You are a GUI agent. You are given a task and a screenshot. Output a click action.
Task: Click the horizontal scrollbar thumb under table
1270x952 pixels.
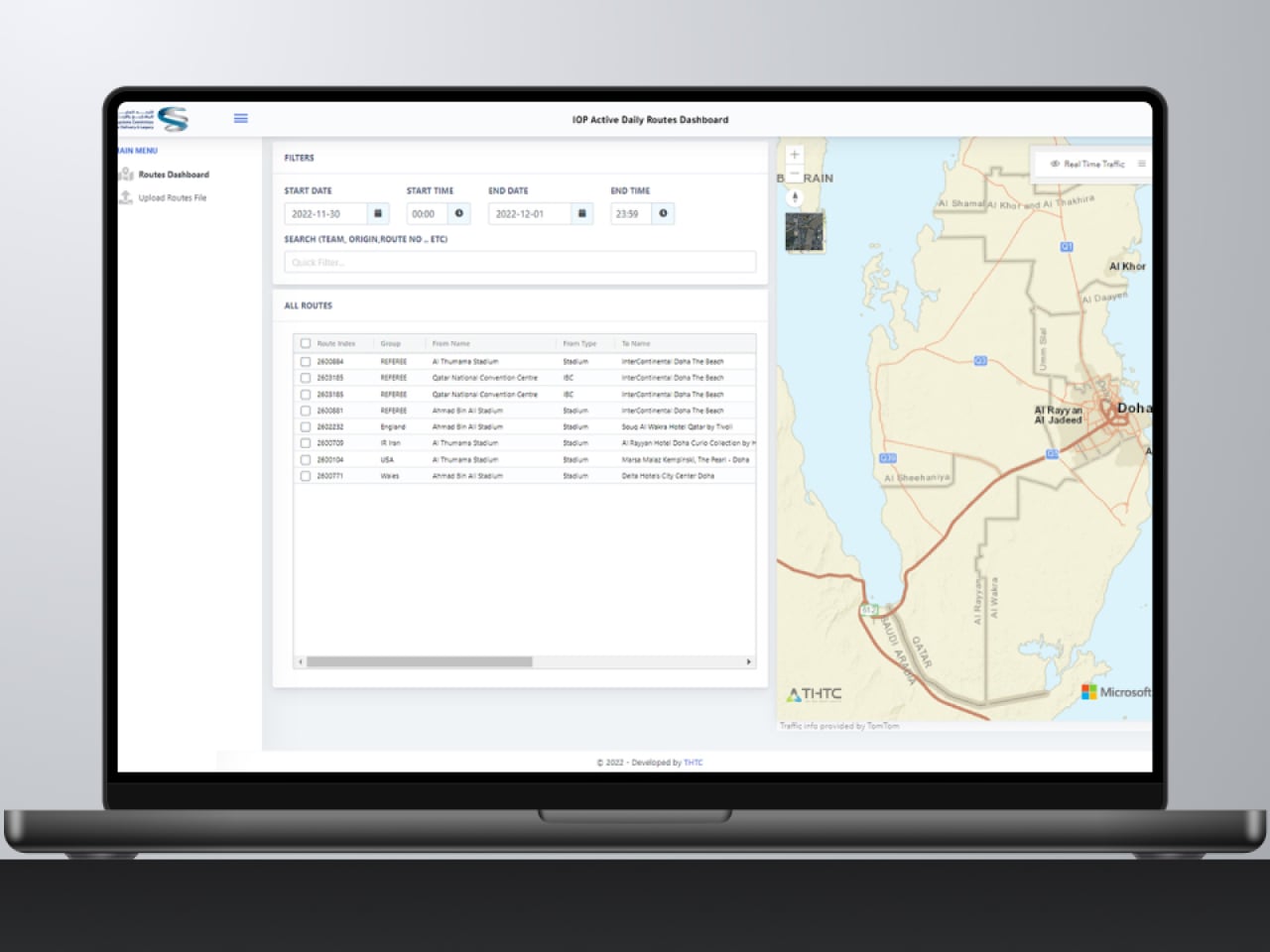click(420, 661)
